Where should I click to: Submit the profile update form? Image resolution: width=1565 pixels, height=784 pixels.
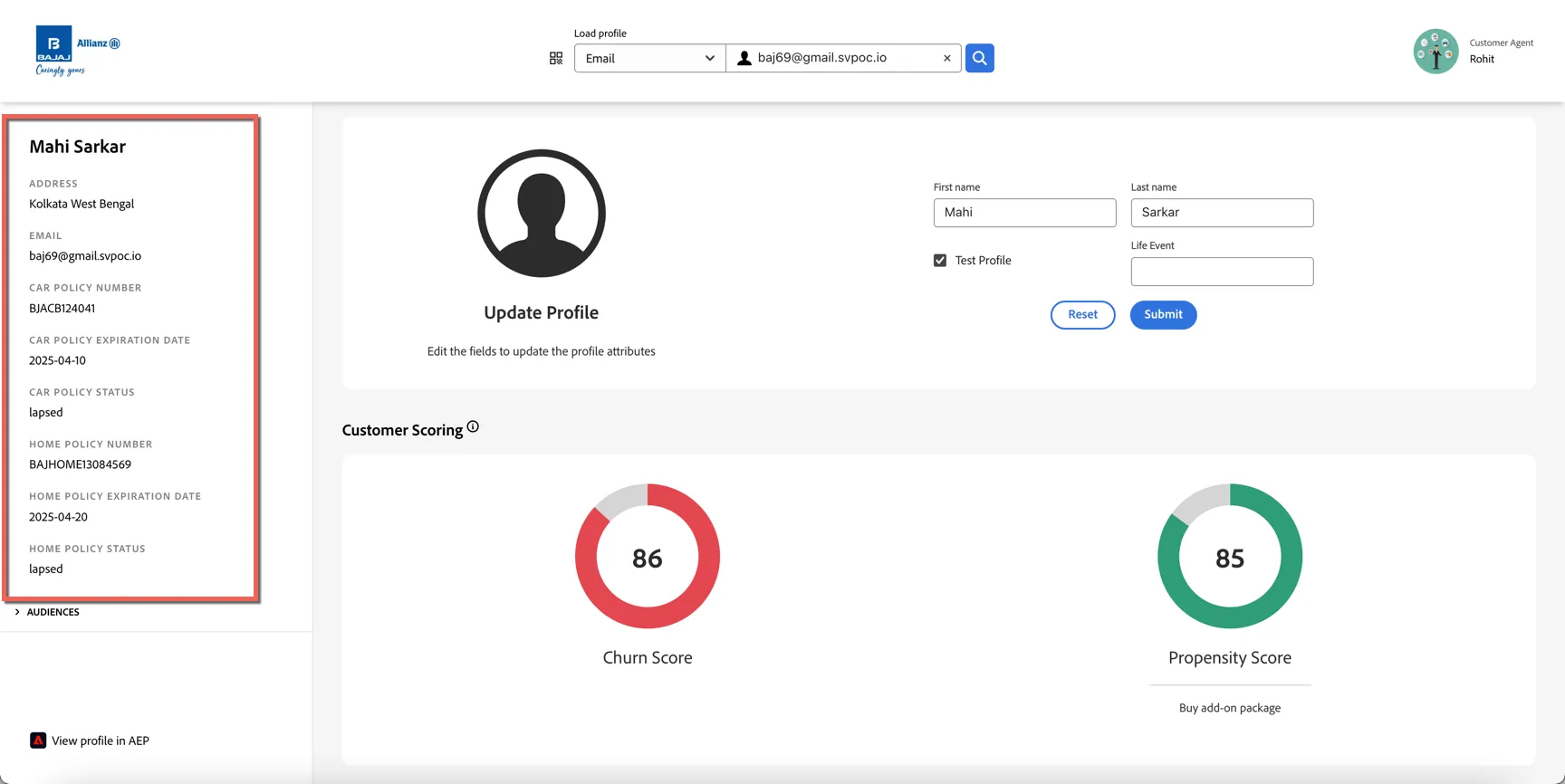point(1163,314)
